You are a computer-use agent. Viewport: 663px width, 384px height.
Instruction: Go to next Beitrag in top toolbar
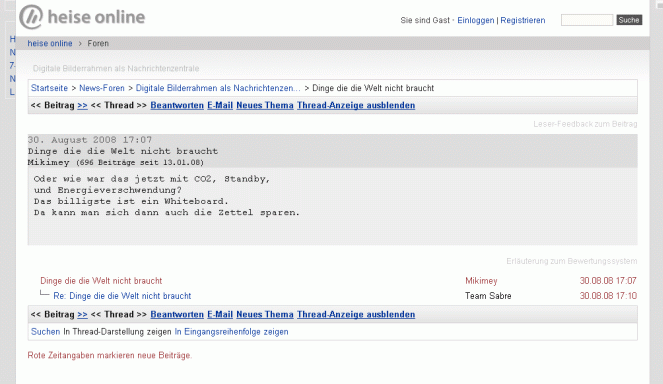pos(82,105)
